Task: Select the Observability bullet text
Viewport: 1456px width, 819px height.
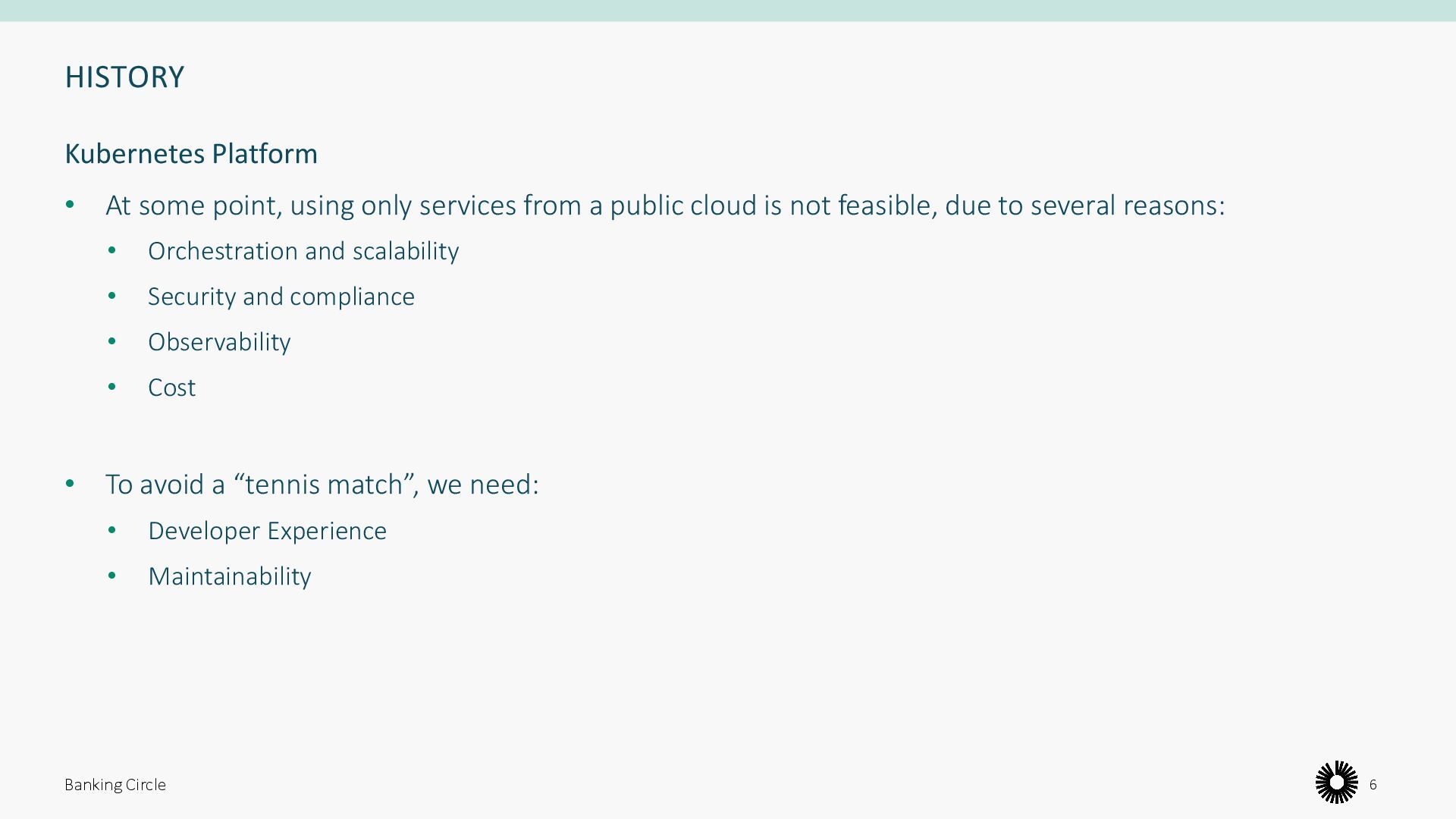Action: [x=219, y=342]
